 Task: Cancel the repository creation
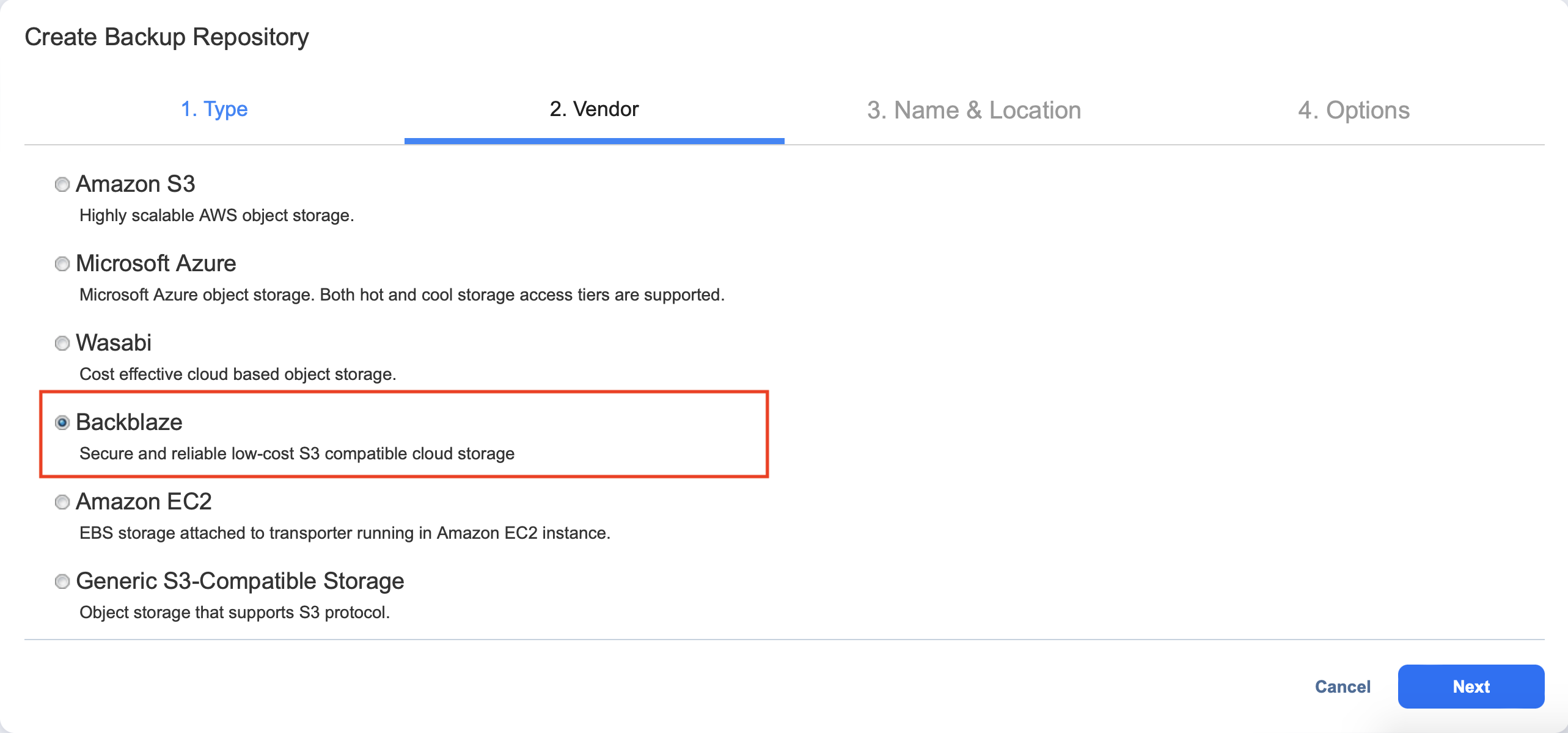(x=1343, y=687)
